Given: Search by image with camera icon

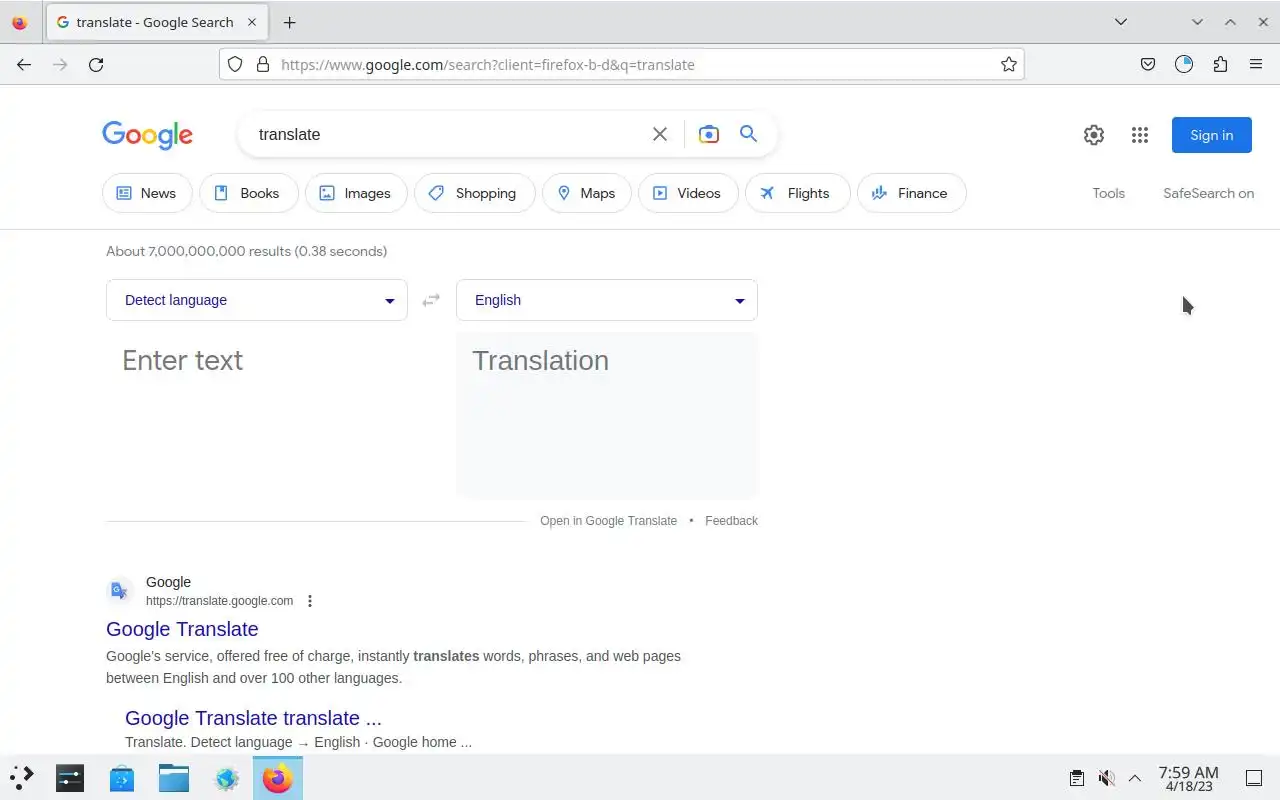Looking at the screenshot, I should click(709, 134).
